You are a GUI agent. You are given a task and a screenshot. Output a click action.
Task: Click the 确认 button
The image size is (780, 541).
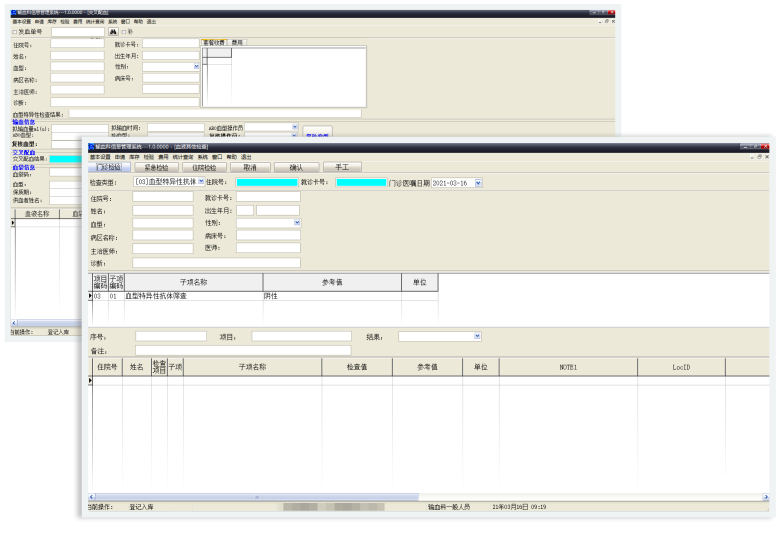click(x=296, y=167)
